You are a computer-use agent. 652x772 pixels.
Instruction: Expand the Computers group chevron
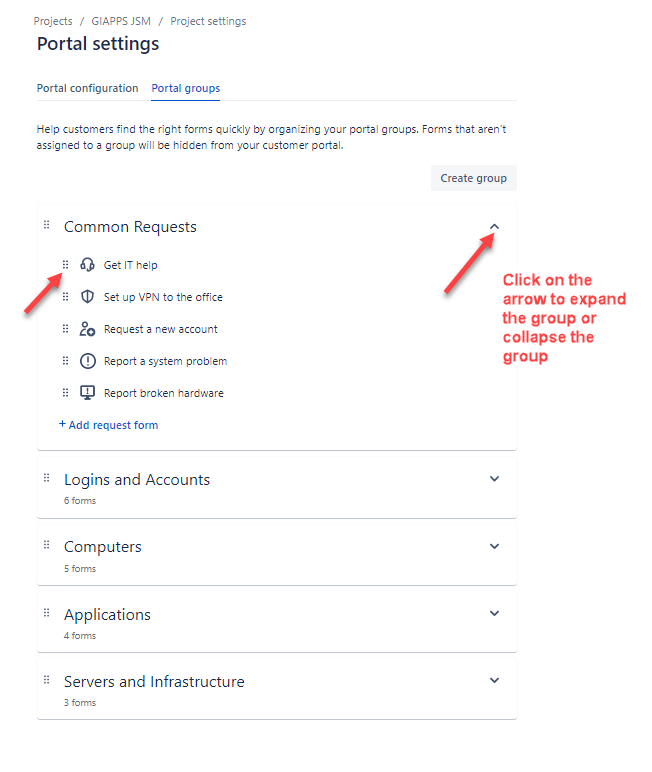tap(494, 546)
